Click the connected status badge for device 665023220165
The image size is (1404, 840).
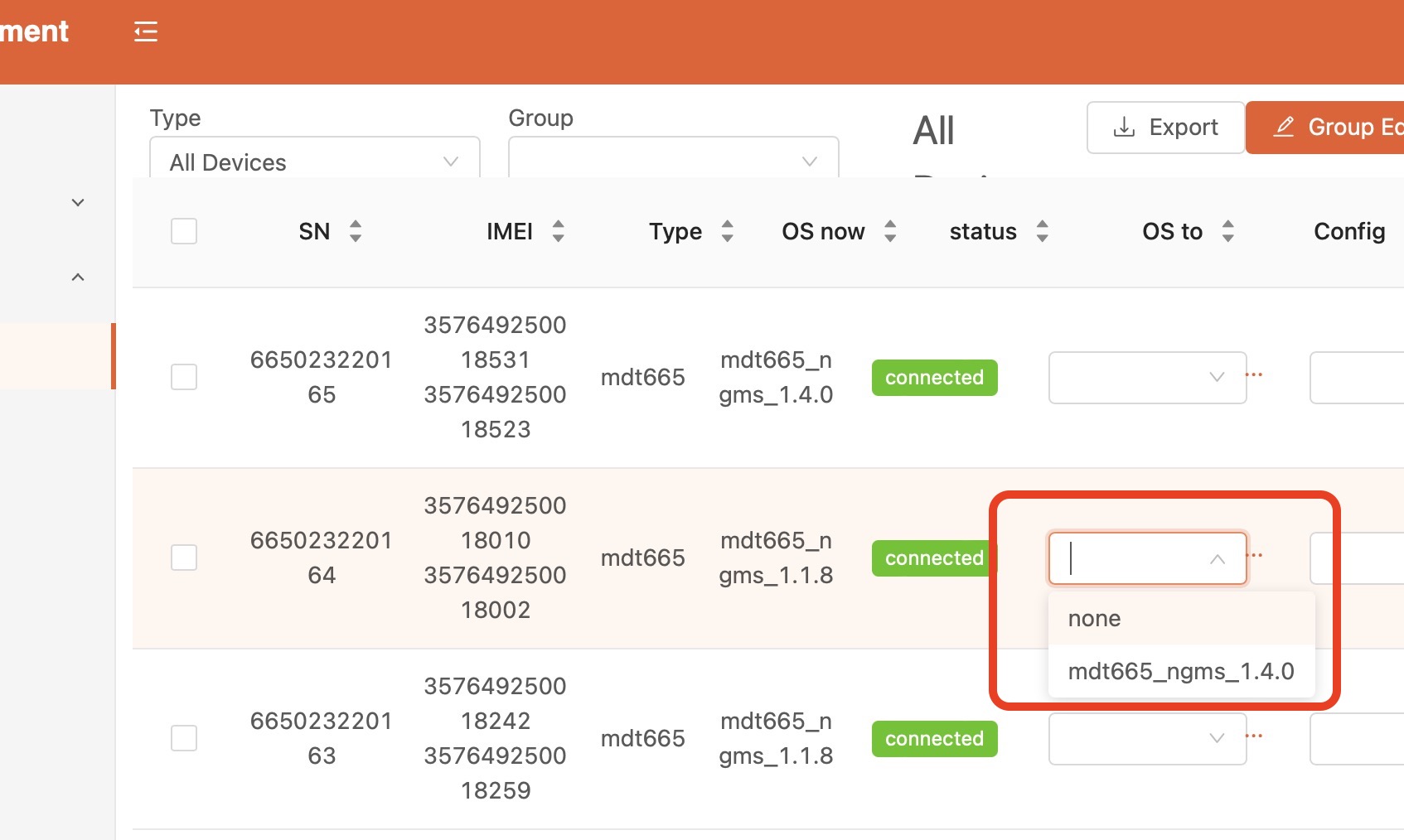[934, 378]
